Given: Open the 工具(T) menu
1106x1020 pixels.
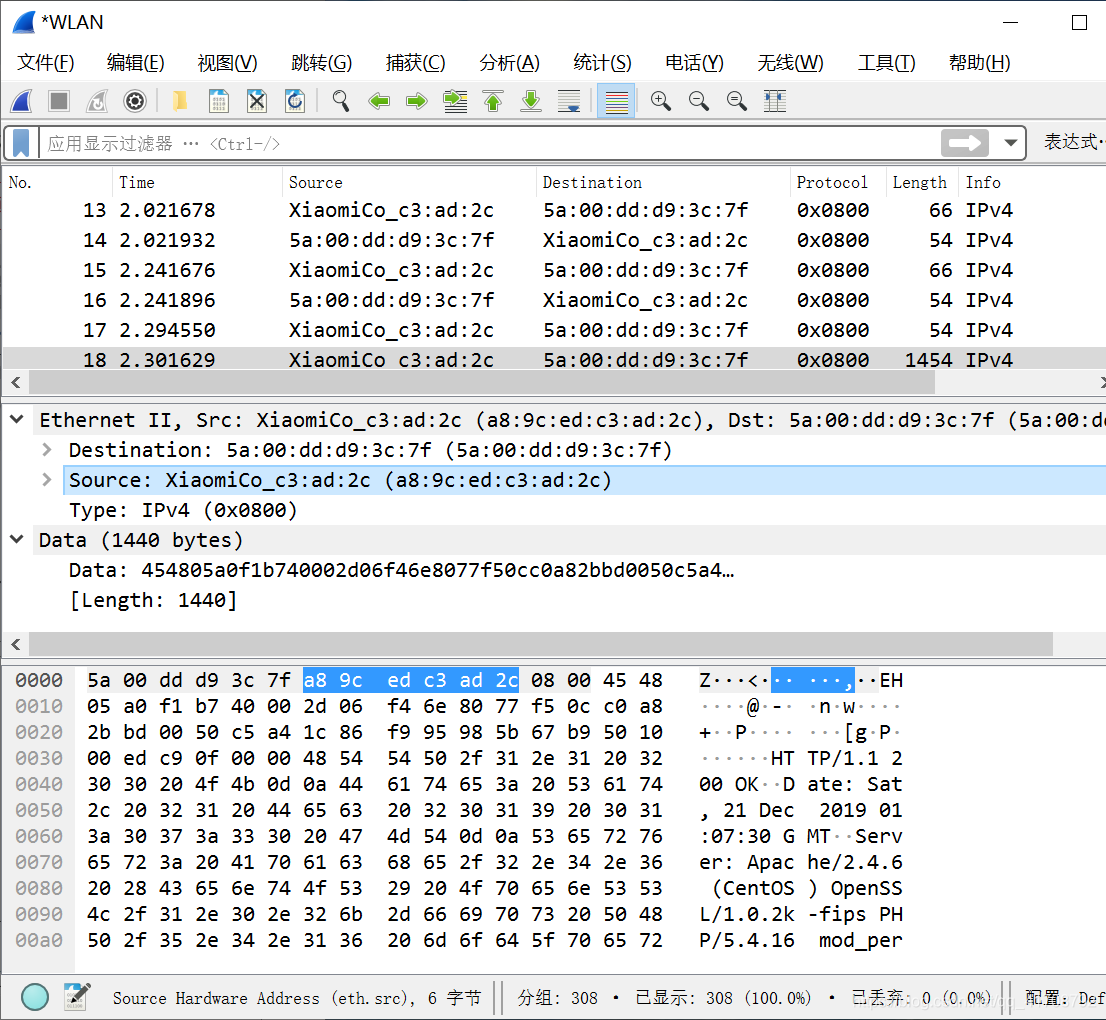Looking at the screenshot, I should 886,63.
